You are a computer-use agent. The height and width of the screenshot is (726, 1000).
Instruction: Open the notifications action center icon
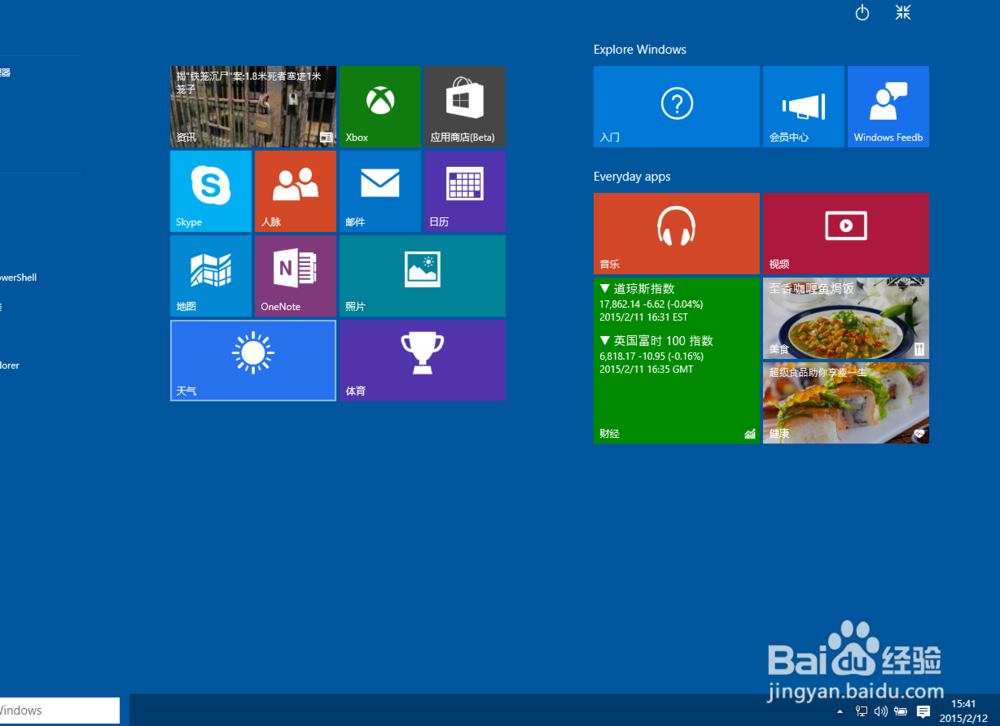tap(923, 711)
